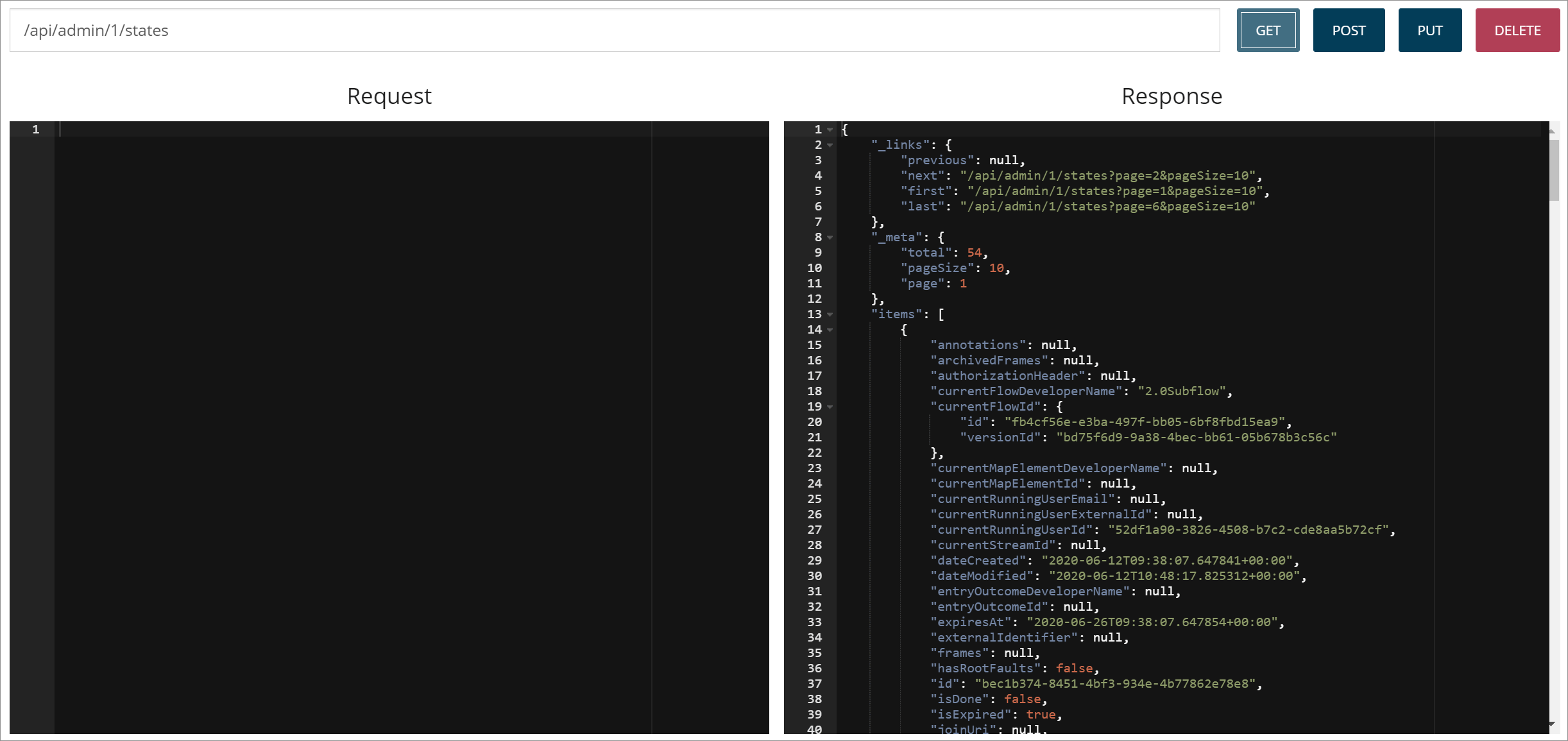
Task: Collapse the _meta object
Action: click(x=831, y=237)
